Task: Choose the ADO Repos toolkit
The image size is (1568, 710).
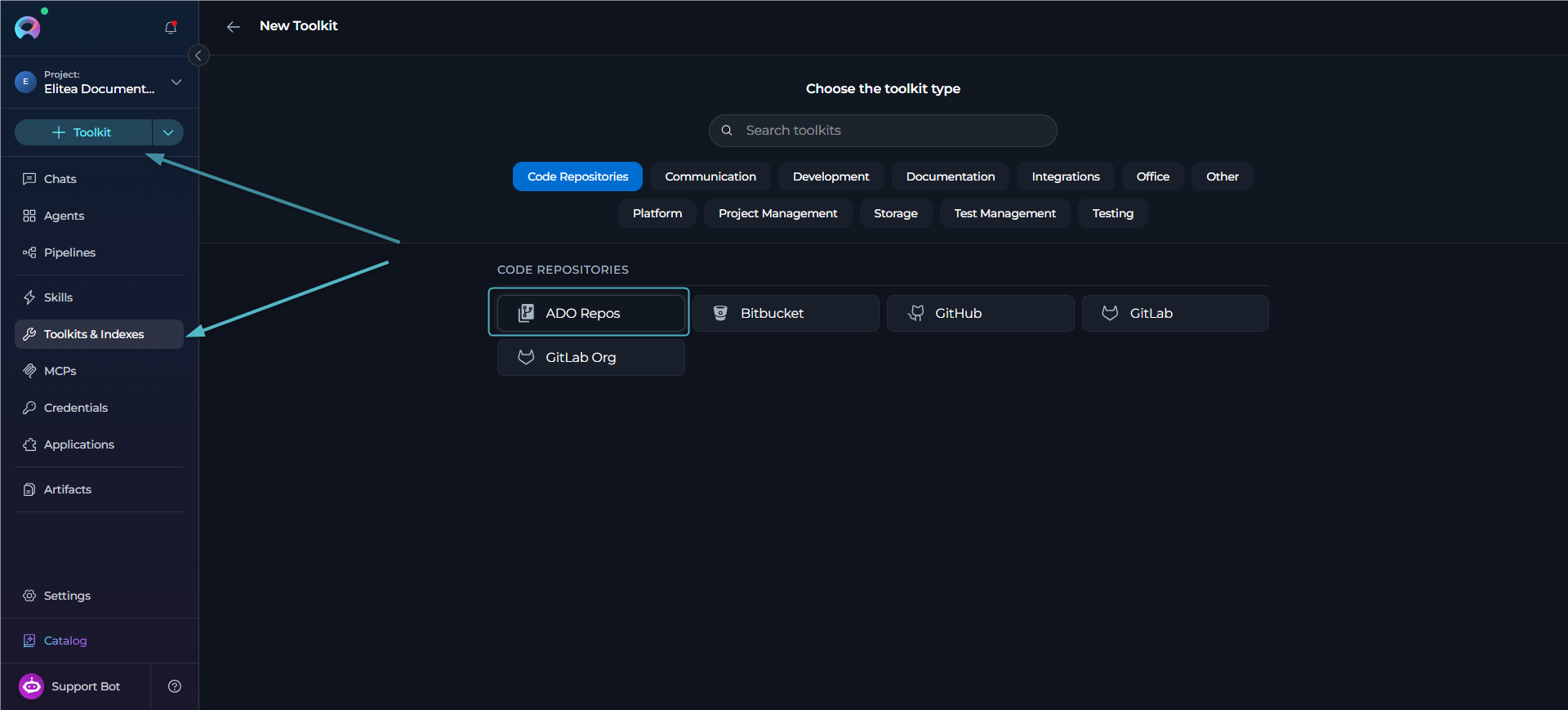Action: [x=590, y=313]
